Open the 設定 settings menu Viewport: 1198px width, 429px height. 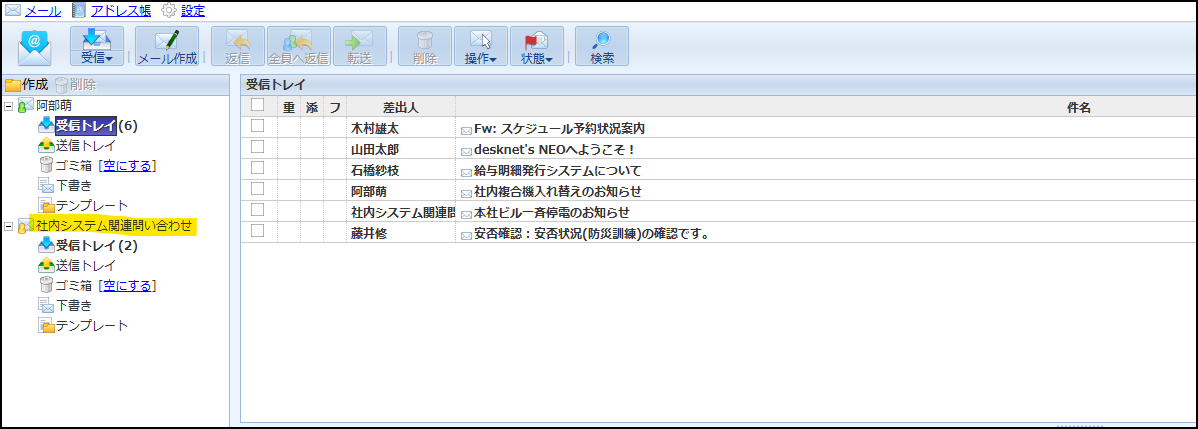[192, 10]
